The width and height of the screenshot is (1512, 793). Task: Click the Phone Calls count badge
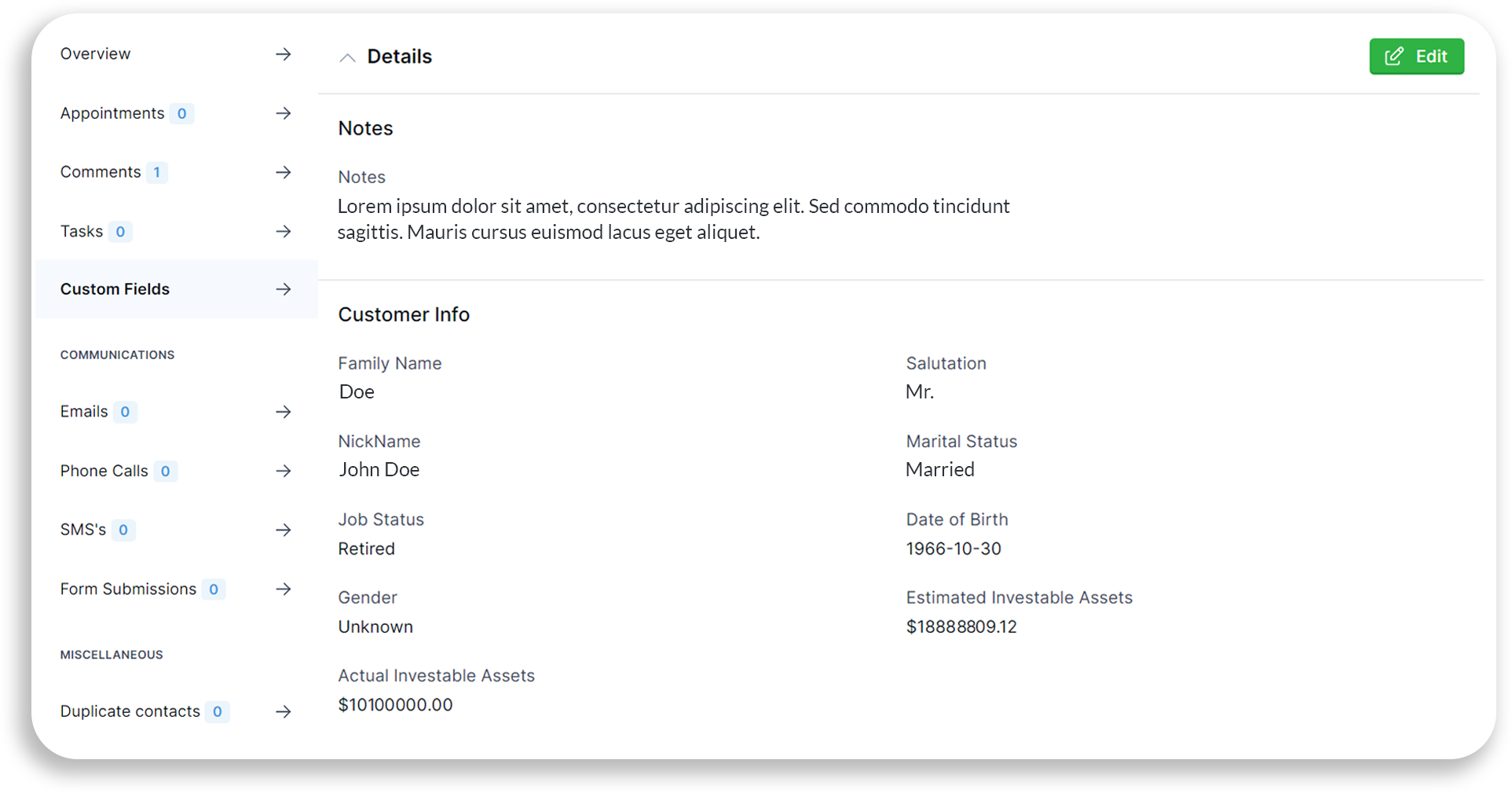tap(165, 472)
